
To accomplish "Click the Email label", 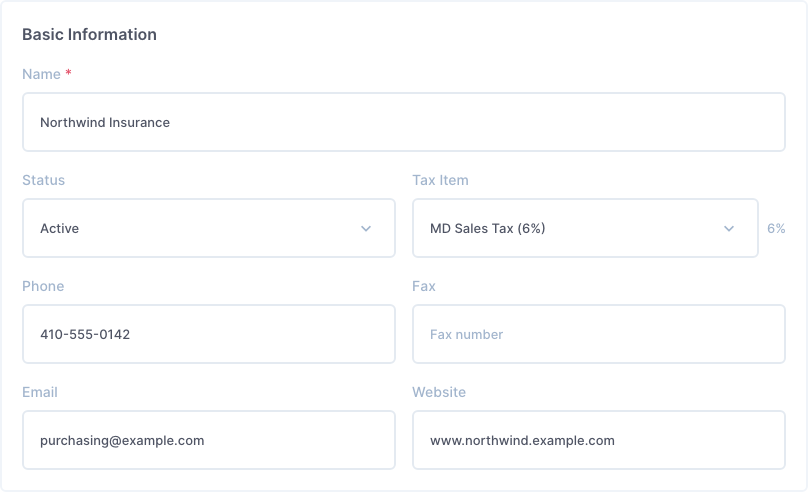I will pos(40,393).
